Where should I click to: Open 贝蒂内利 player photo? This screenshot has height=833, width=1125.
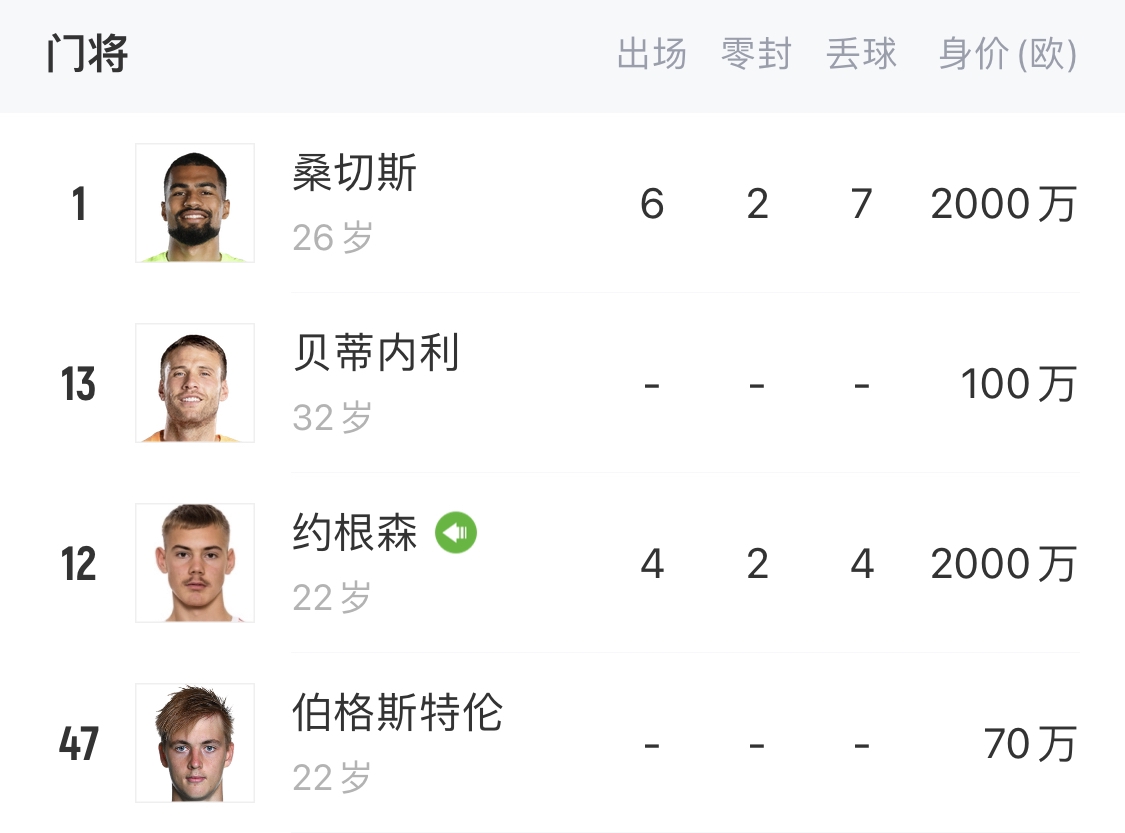coord(195,383)
